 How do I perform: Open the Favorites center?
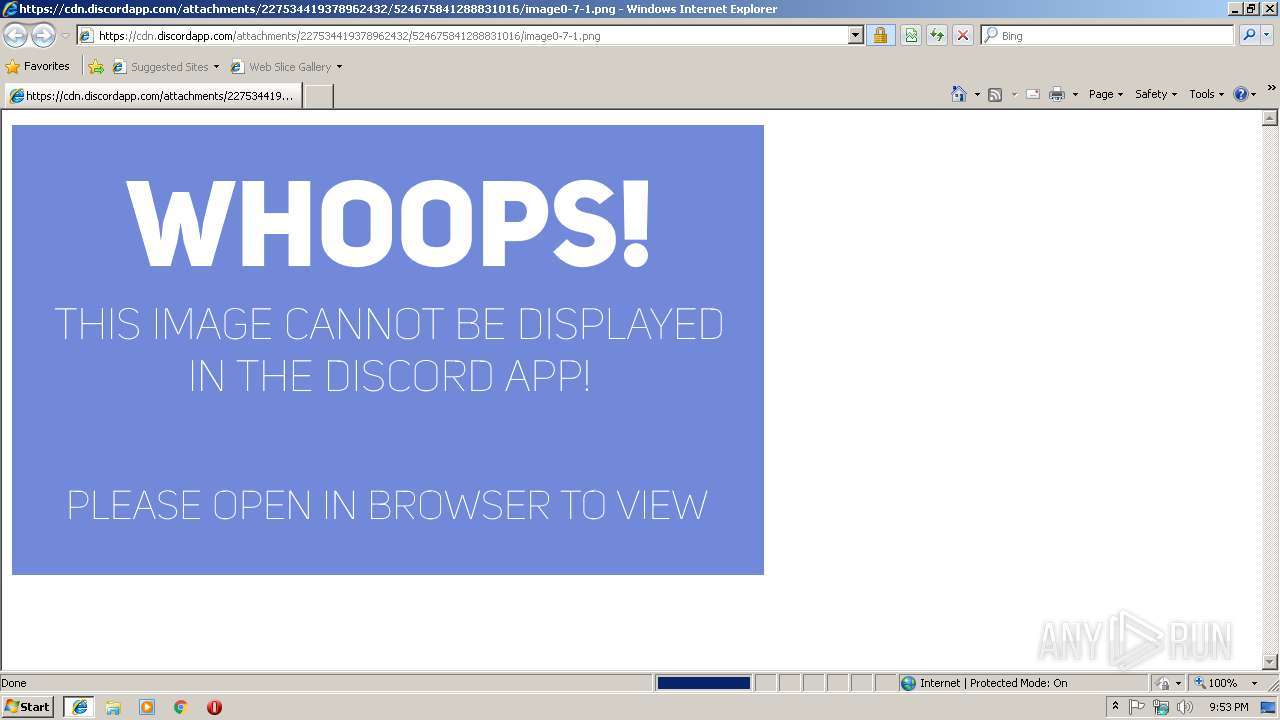[38, 67]
